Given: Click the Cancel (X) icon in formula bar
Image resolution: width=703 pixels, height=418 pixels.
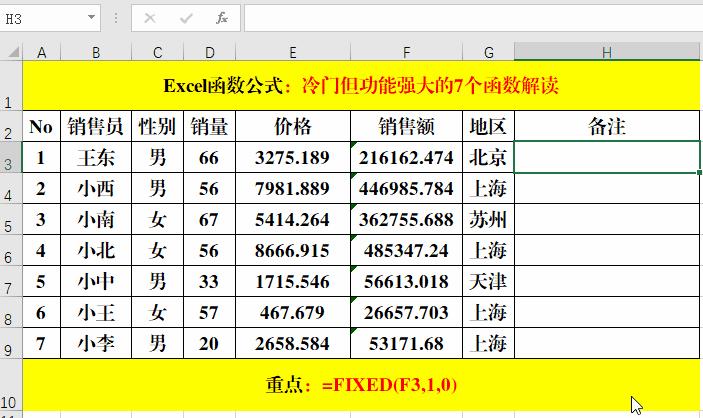Looking at the screenshot, I should [x=150, y=18].
